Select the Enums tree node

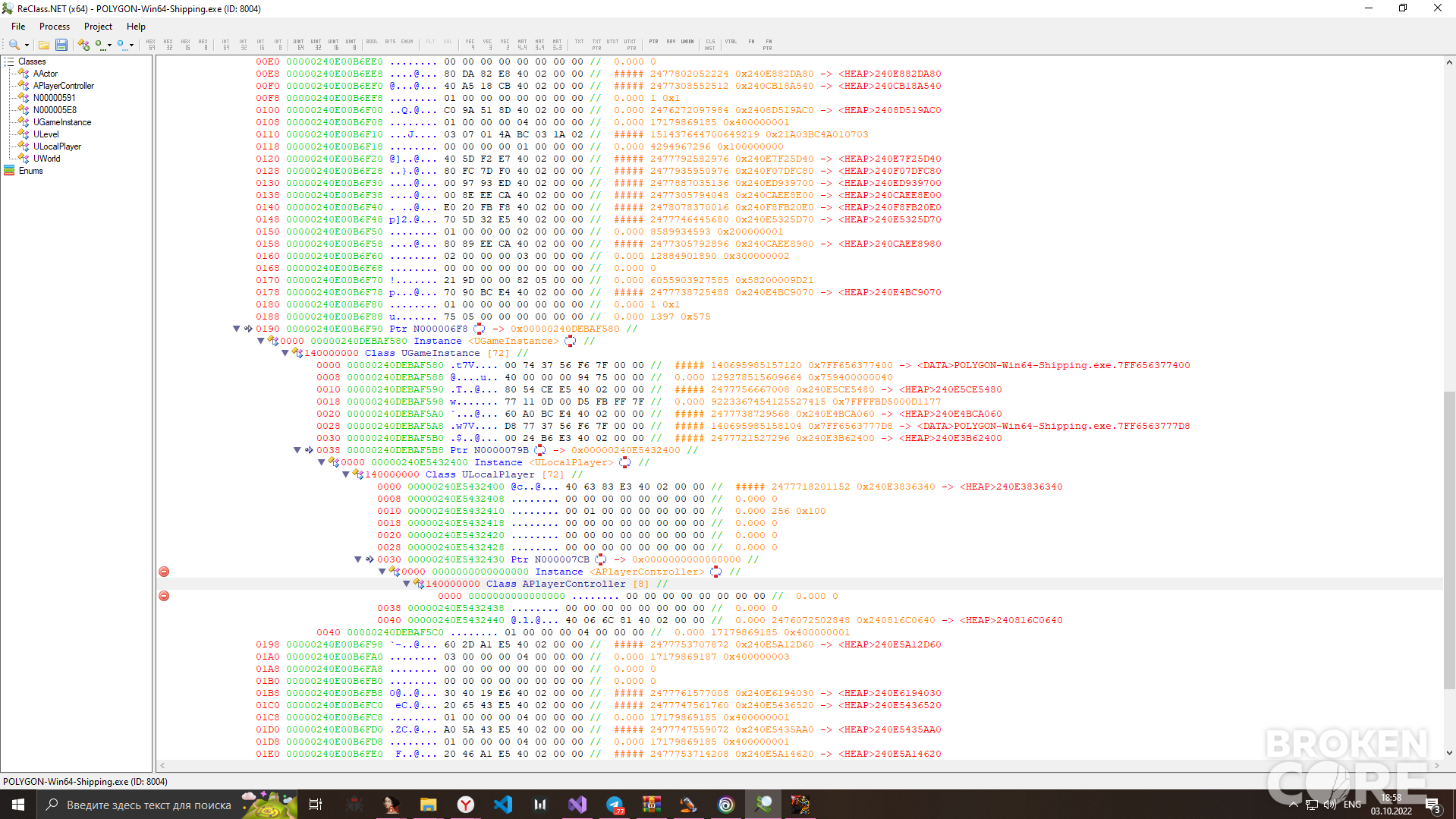click(x=30, y=171)
